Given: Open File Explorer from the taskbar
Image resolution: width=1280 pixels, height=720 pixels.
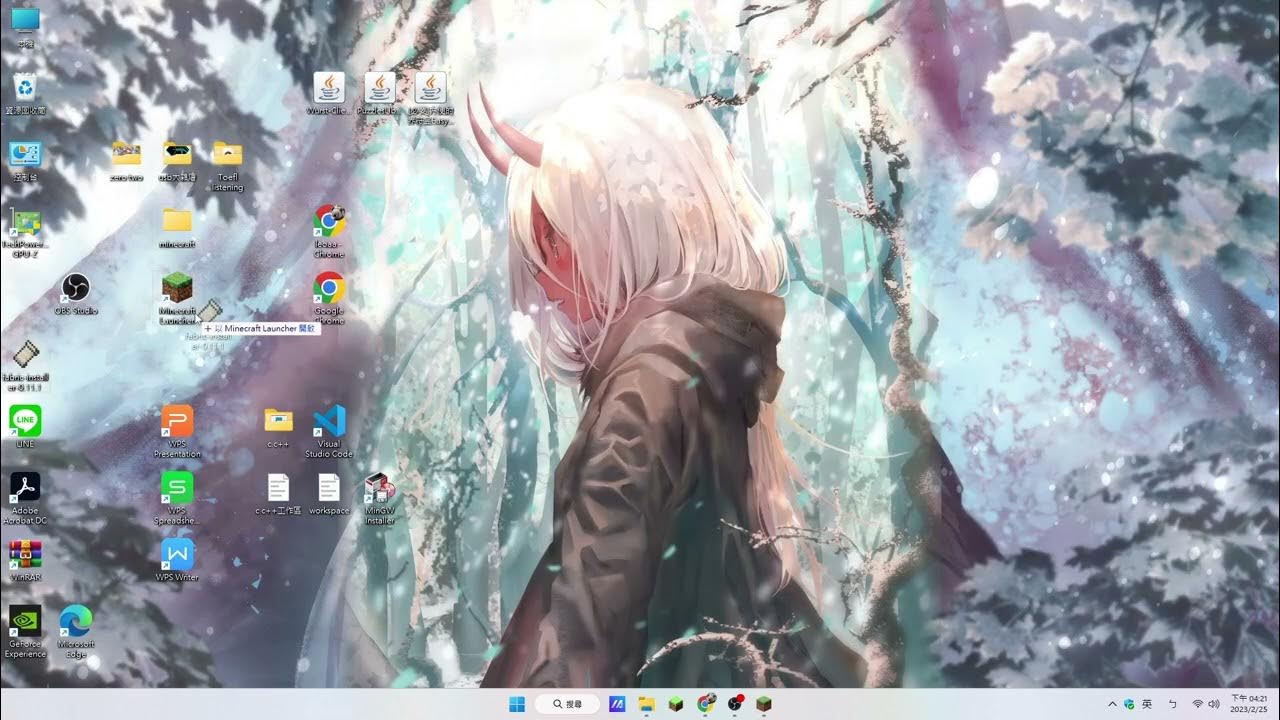Looking at the screenshot, I should pyautogui.click(x=646, y=704).
